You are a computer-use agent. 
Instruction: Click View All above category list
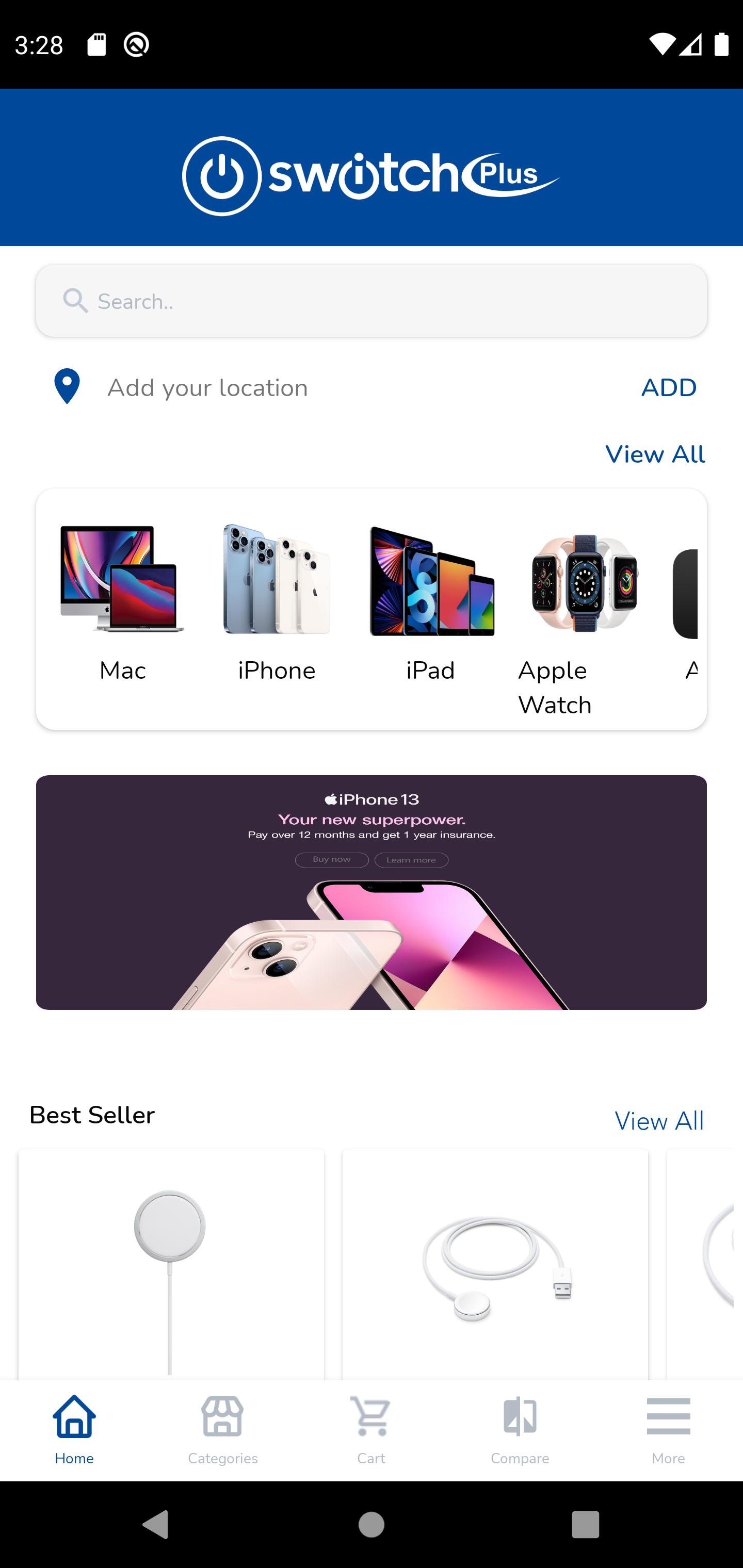pos(655,455)
